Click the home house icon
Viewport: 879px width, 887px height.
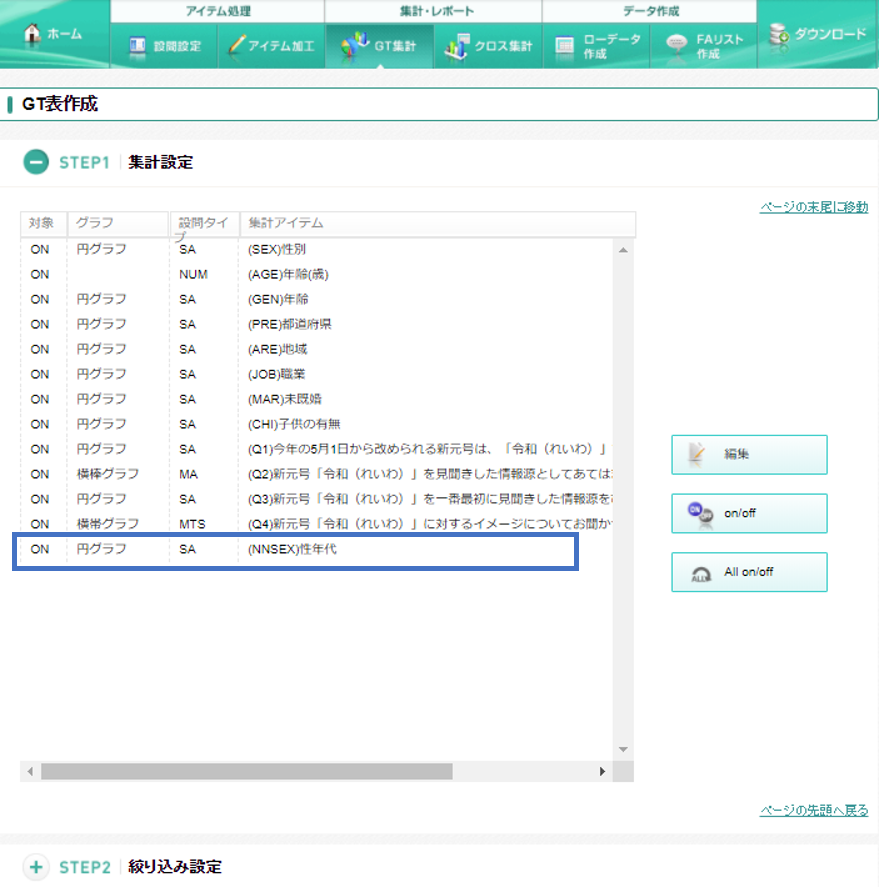tap(32, 34)
